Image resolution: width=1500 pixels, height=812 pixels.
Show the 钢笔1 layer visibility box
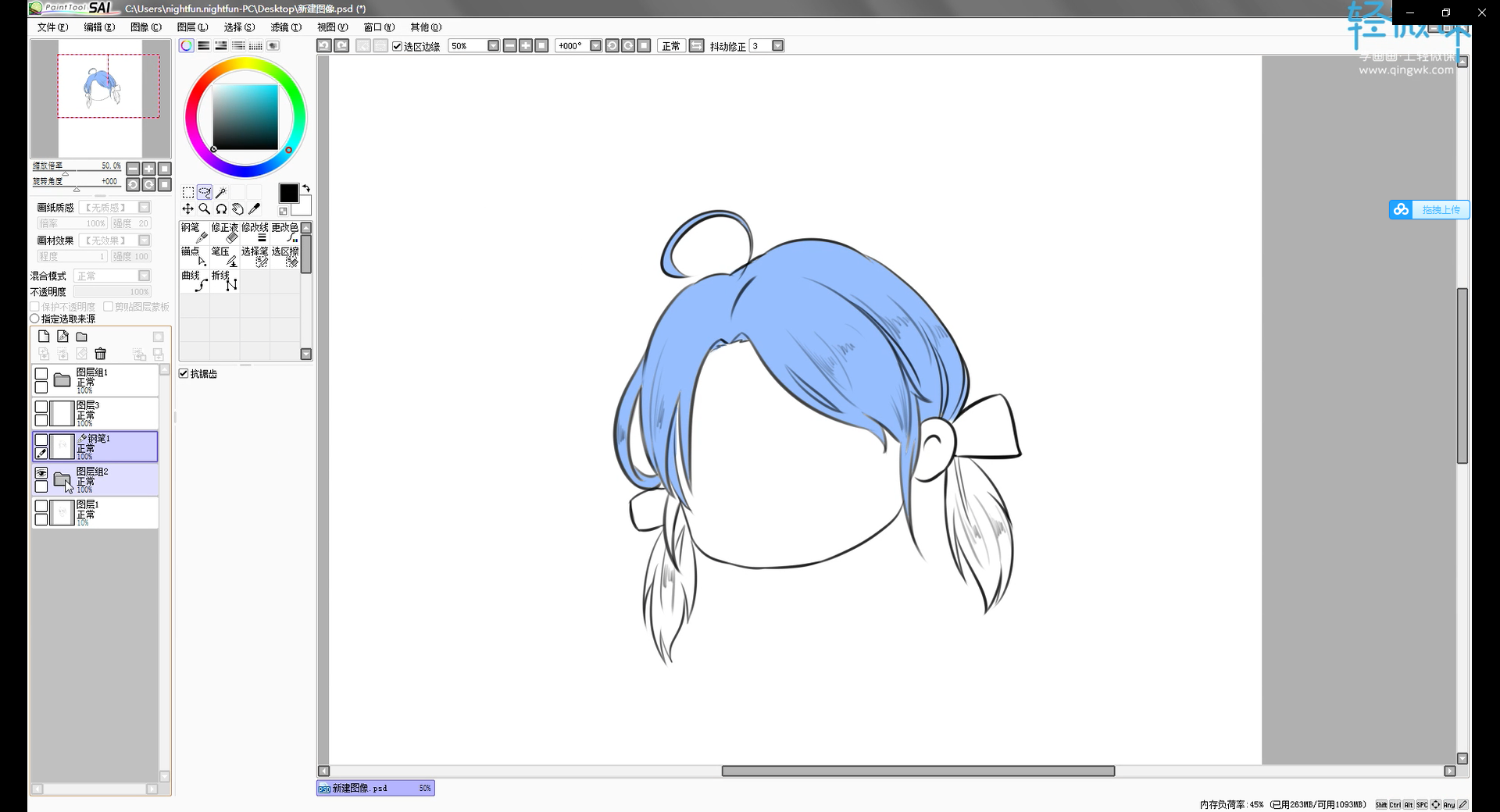(41, 440)
